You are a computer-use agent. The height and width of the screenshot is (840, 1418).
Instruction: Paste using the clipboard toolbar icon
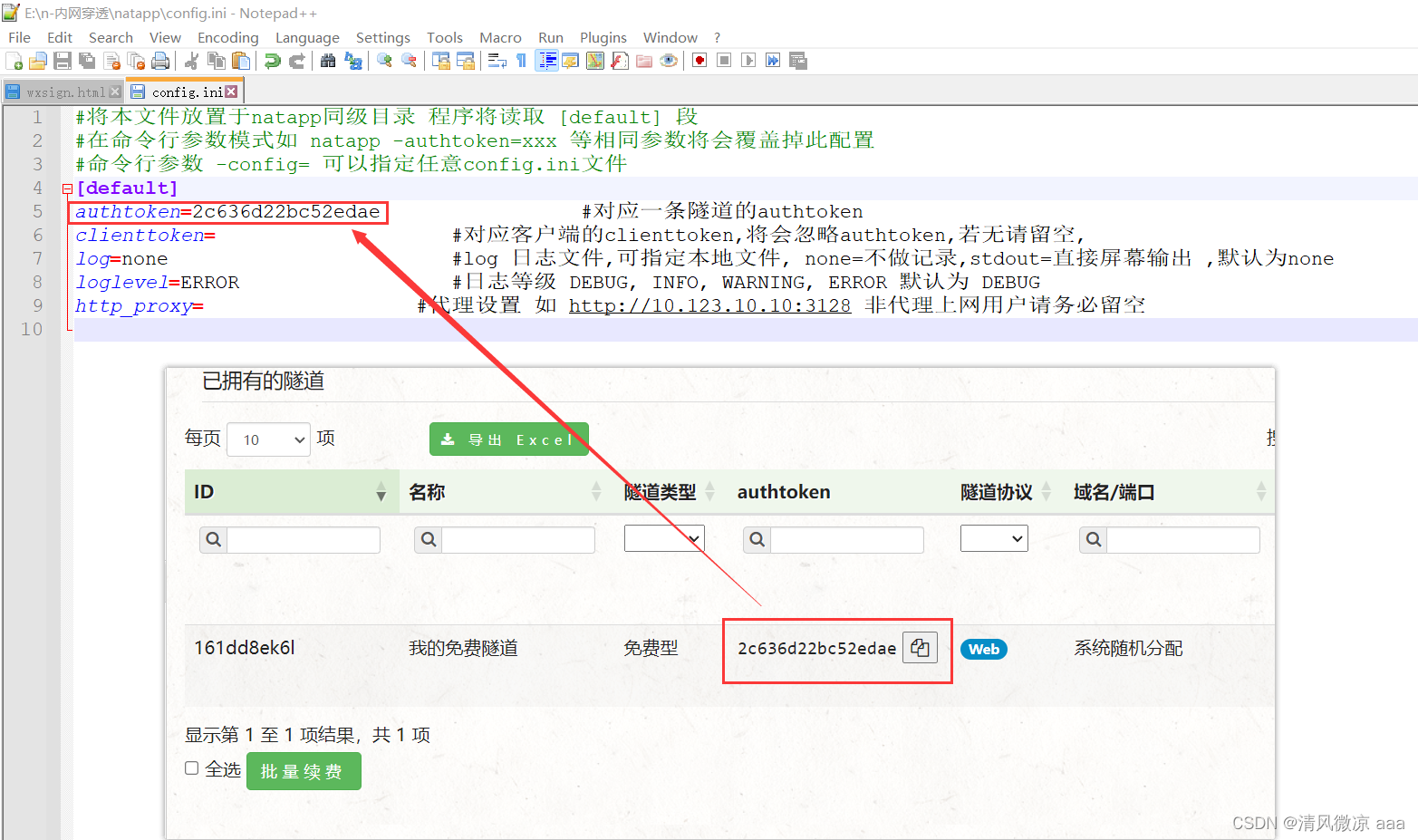point(241,61)
